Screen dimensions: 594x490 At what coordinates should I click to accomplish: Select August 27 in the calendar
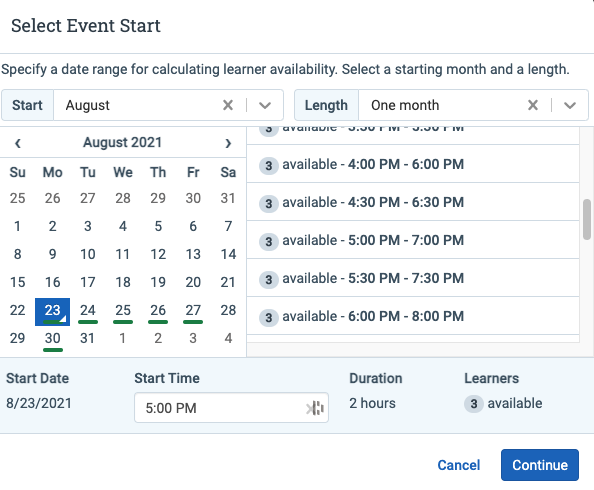click(x=193, y=312)
